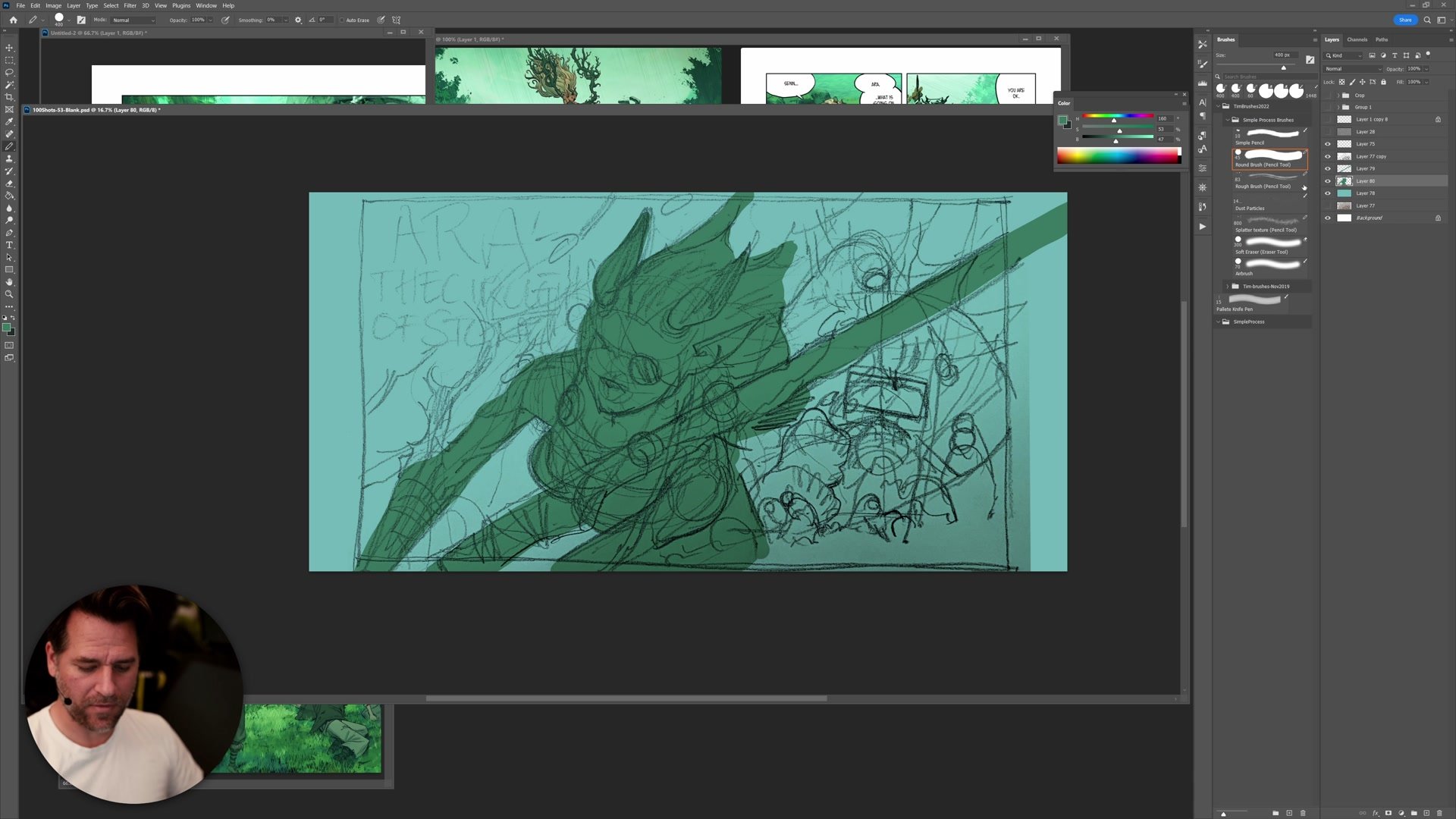Screen dimensions: 1456x819
Task: Click the Share button
Action: point(1404,20)
